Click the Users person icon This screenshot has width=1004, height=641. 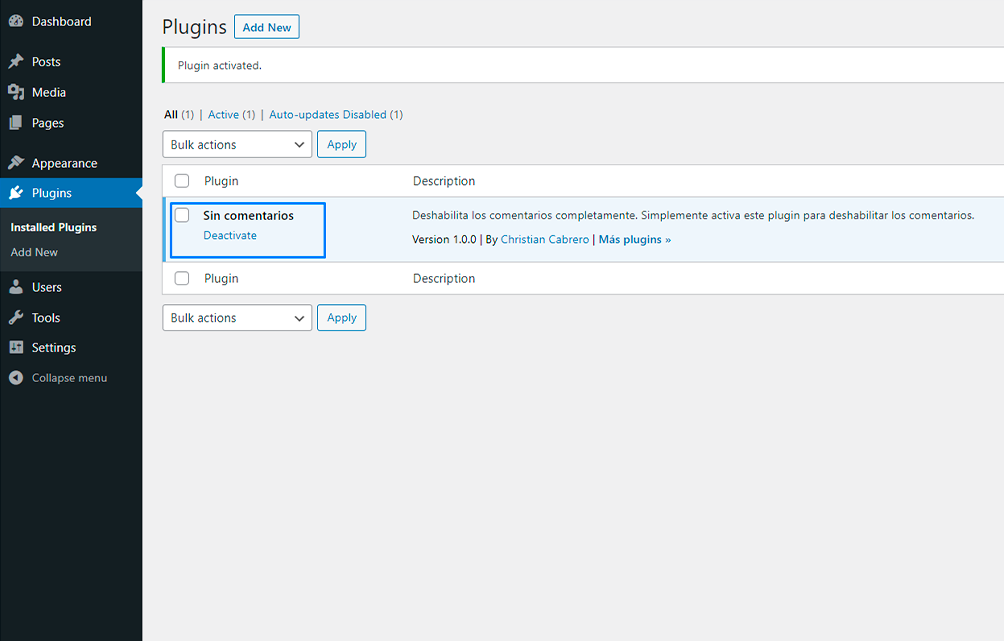[16, 287]
